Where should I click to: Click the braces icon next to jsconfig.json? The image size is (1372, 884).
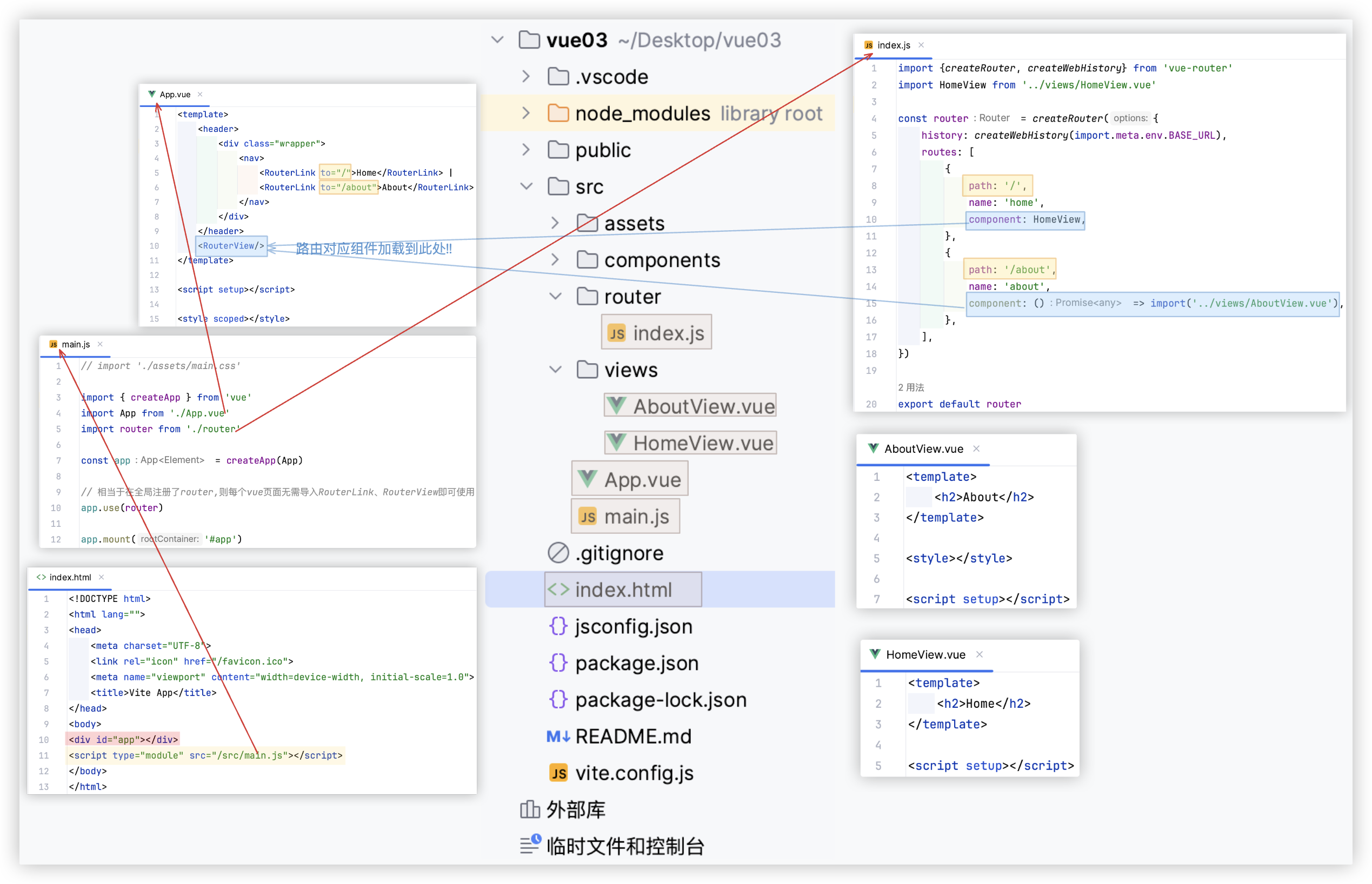click(x=558, y=626)
